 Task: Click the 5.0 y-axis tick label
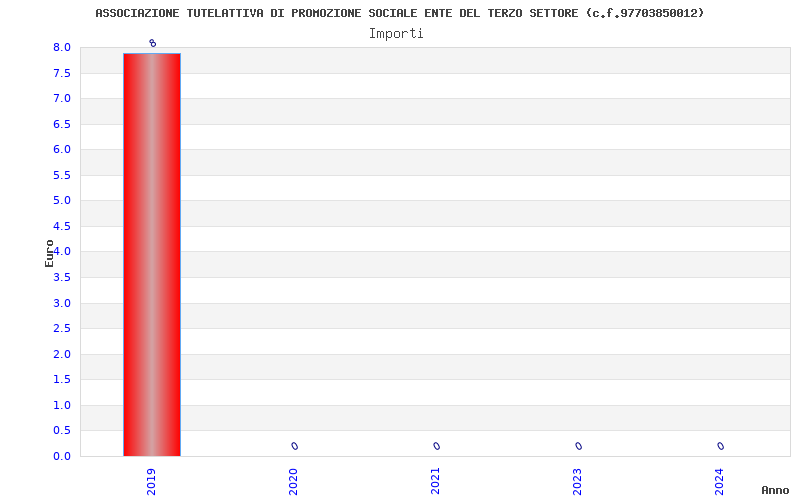[62, 201]
